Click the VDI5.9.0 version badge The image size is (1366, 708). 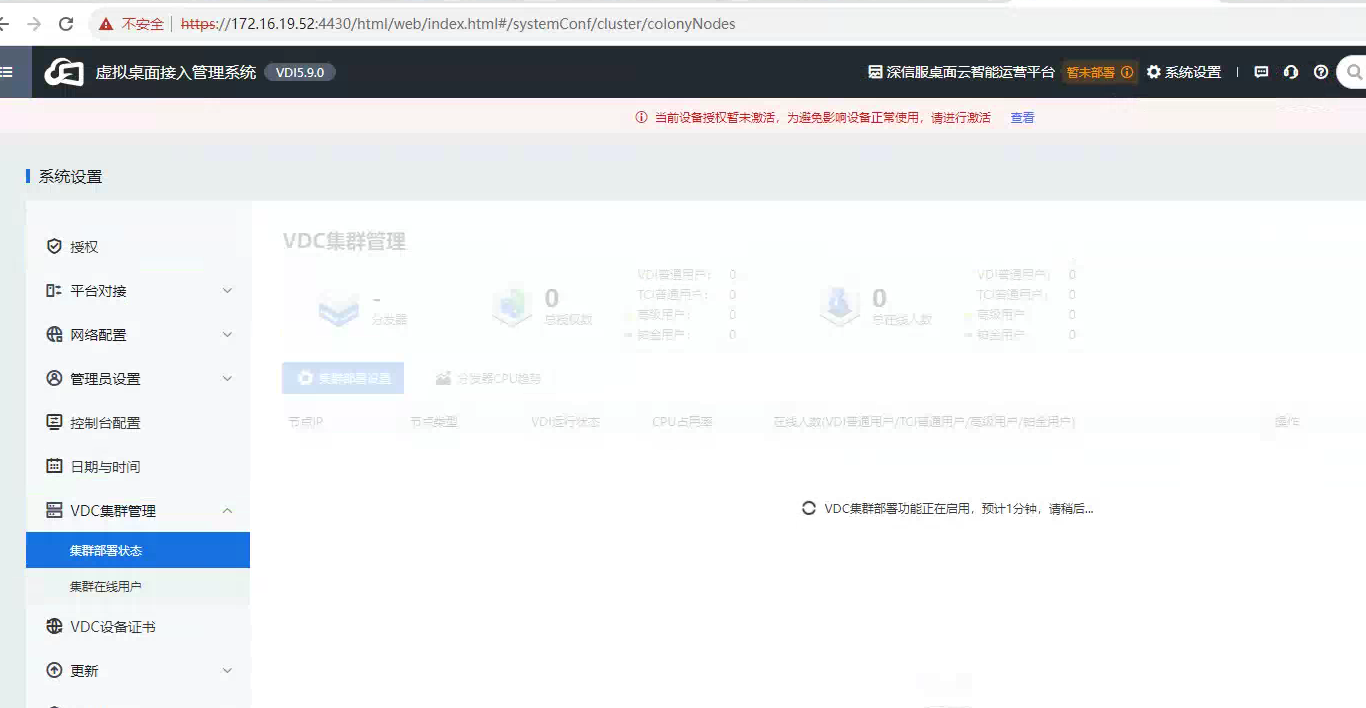300,72
